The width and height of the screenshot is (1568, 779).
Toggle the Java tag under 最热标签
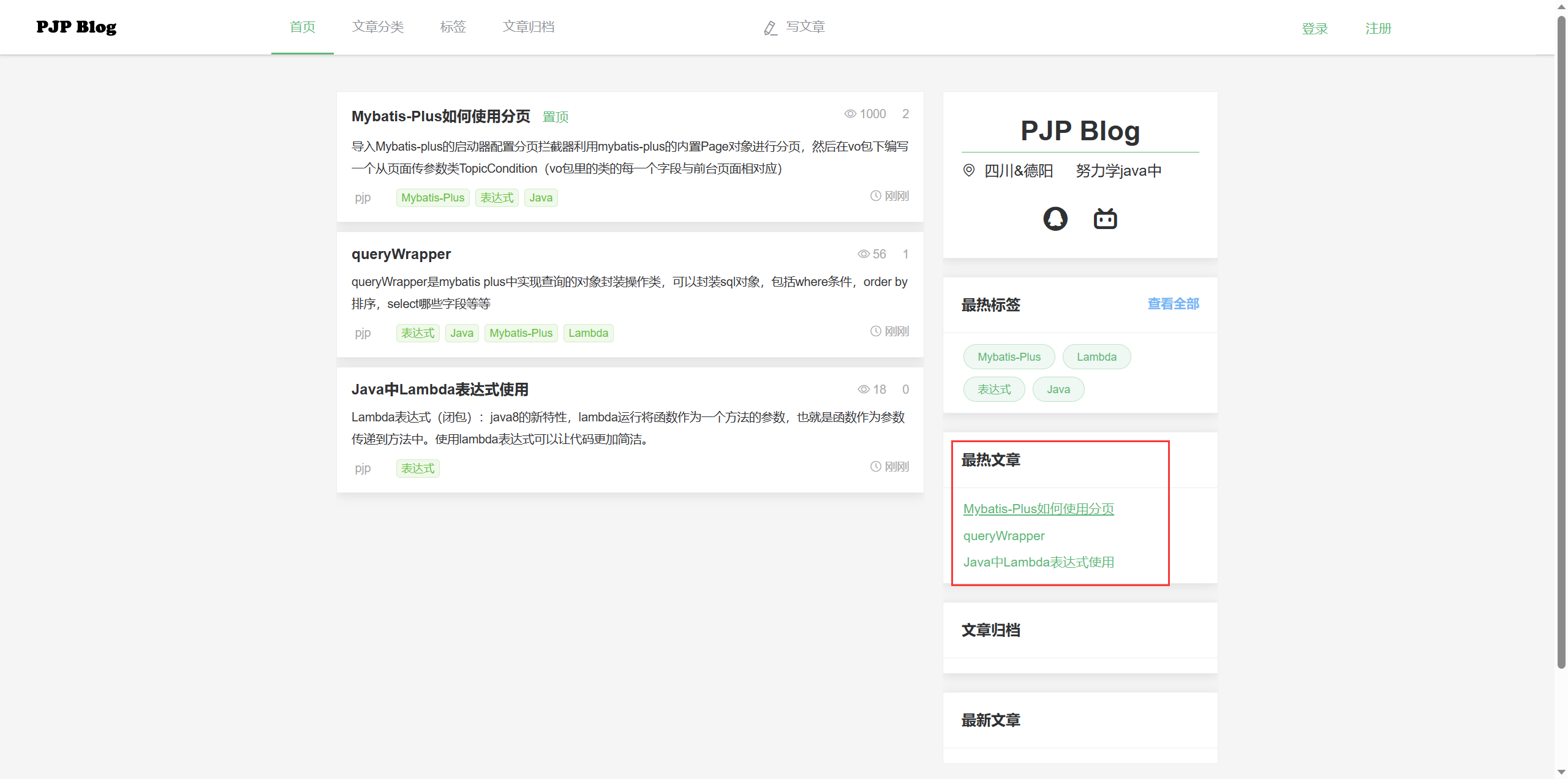pos(1058,389)
